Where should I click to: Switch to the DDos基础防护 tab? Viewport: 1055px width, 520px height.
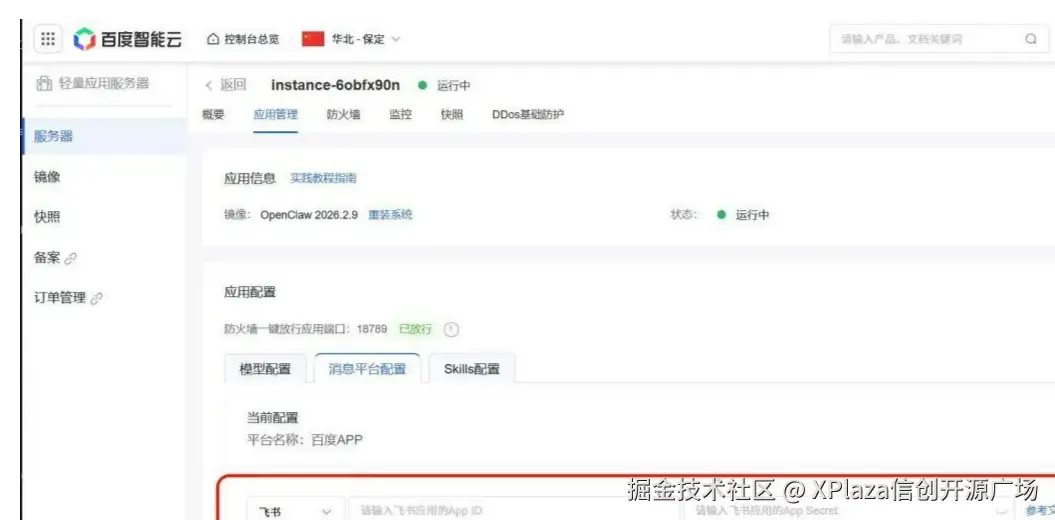[x=528, y=114]
